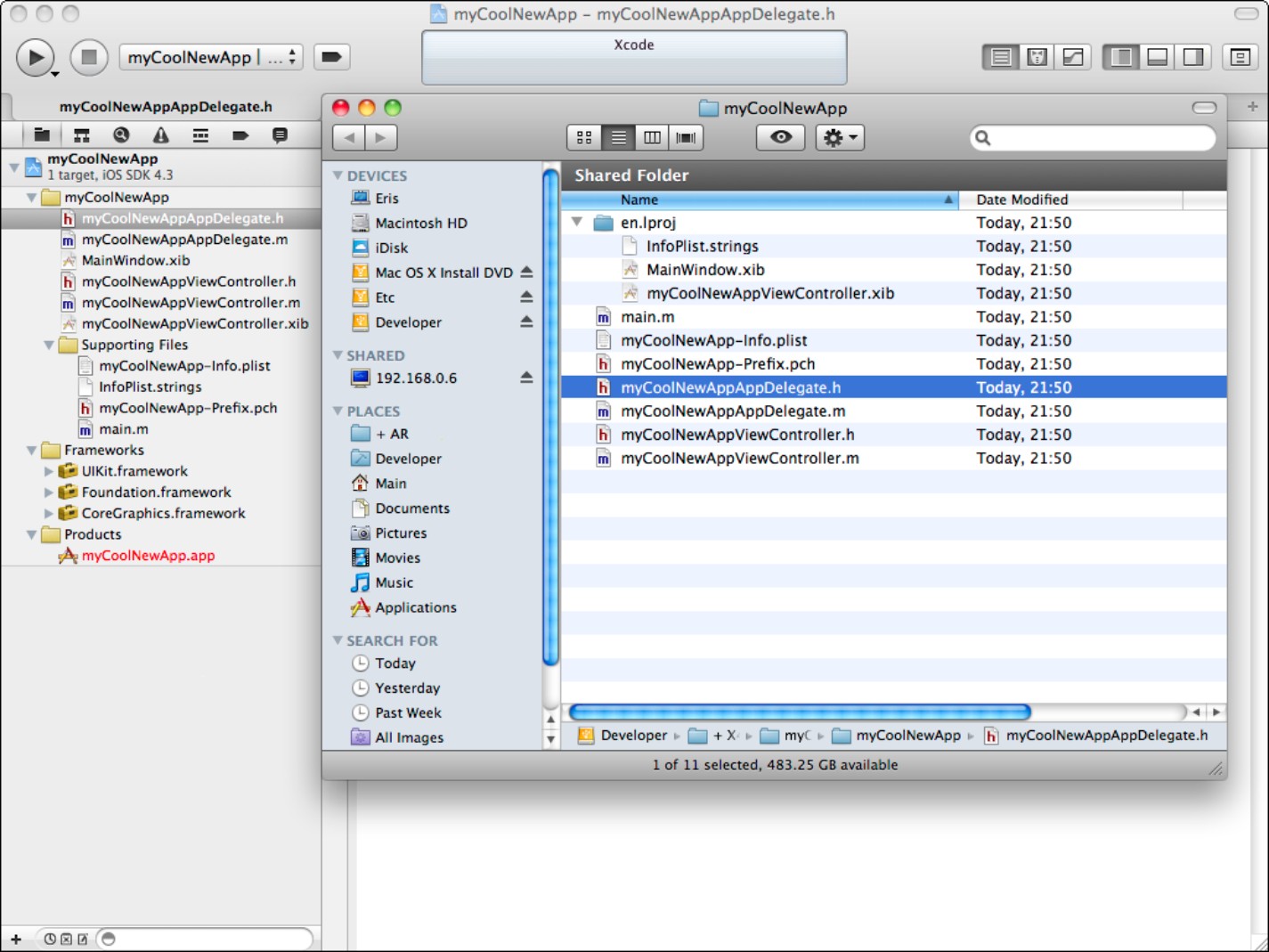Collapse the Frameworks group
Screen dimensions: 1269x952
(32, 451)
